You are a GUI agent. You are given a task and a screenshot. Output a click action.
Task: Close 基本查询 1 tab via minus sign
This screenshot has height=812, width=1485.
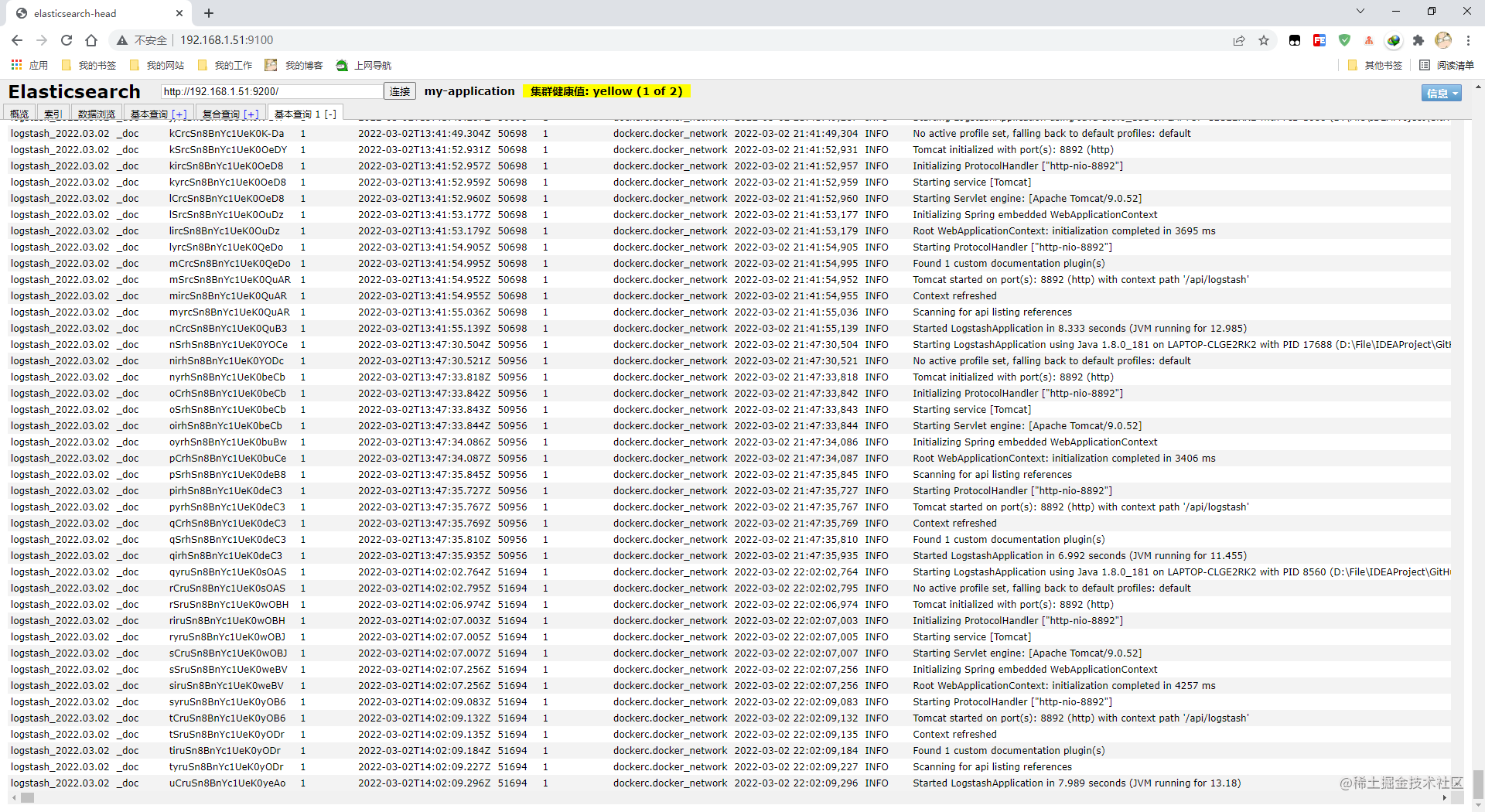point(330,114)
